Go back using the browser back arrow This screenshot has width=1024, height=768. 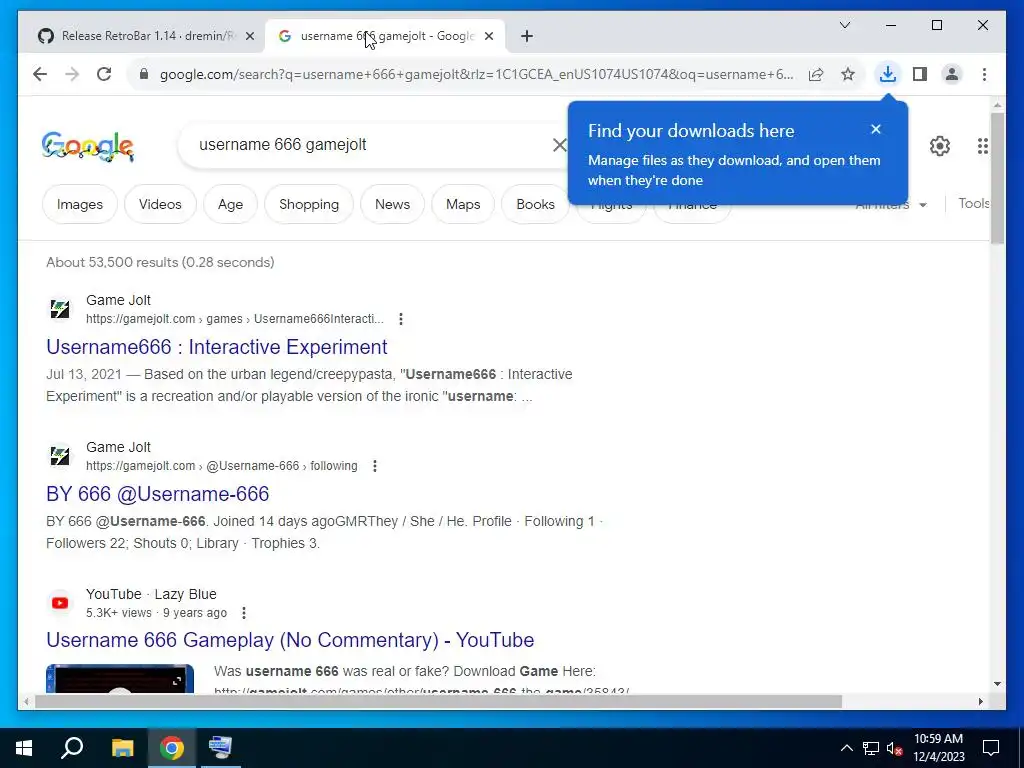40,74
